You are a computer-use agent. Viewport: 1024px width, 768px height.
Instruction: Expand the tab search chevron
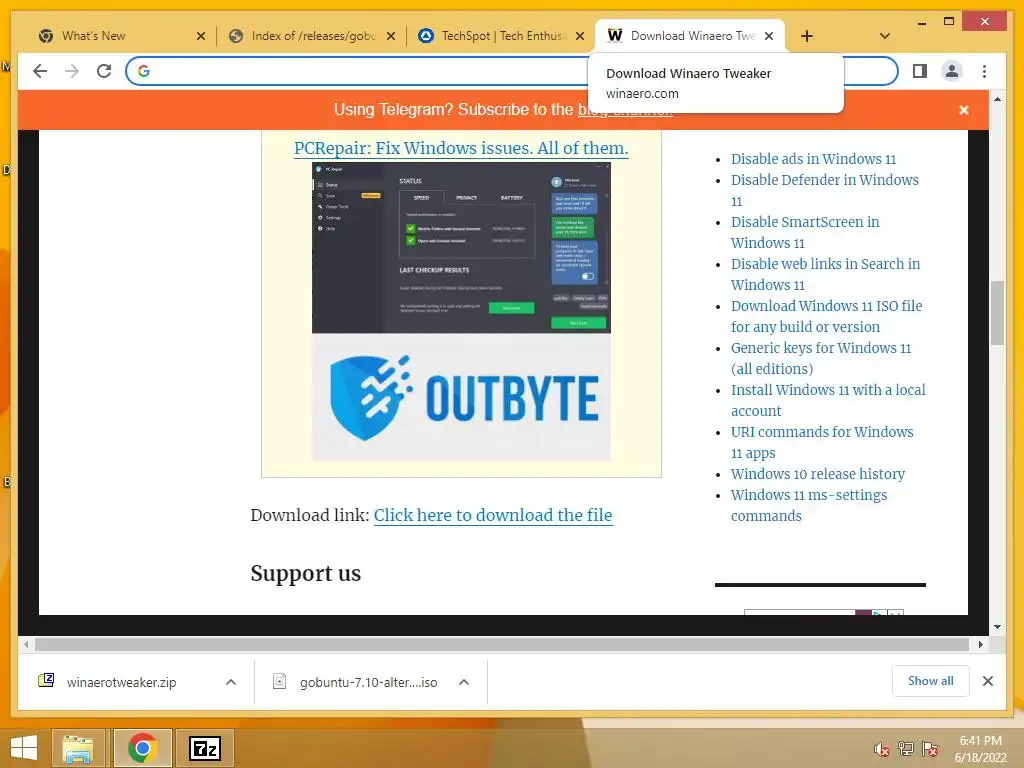(885, 36)
